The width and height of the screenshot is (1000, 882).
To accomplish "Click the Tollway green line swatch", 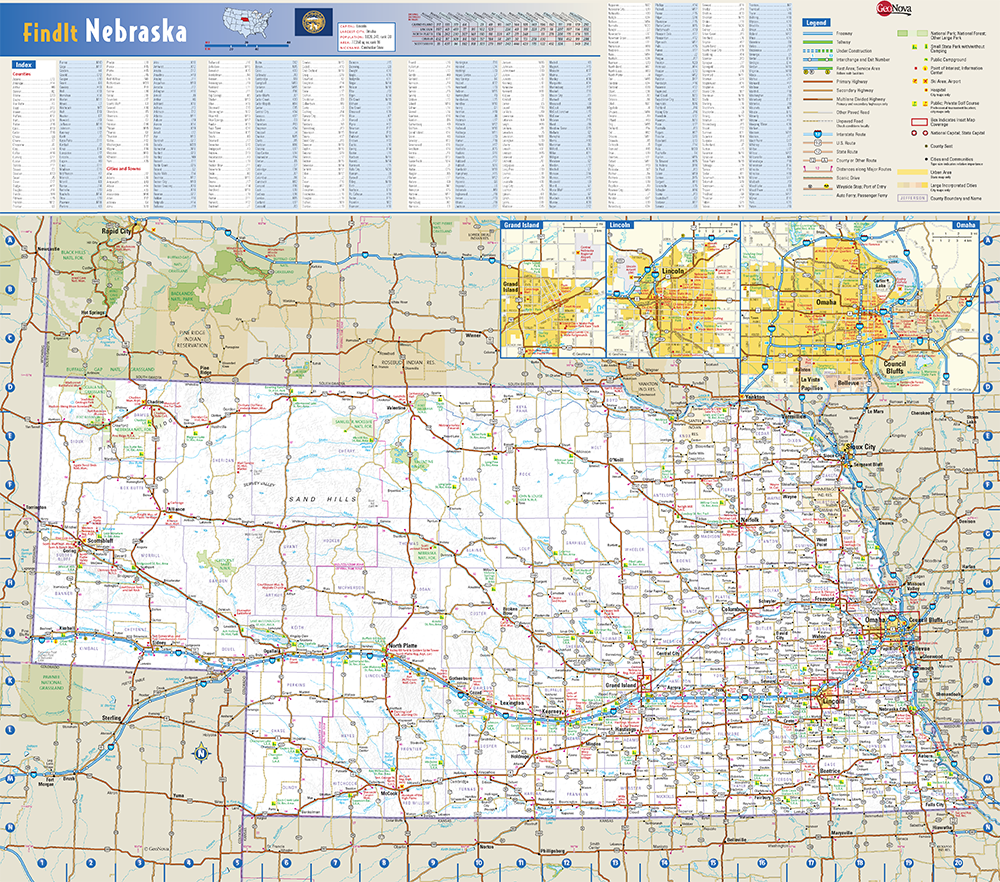I will point(818,42).
